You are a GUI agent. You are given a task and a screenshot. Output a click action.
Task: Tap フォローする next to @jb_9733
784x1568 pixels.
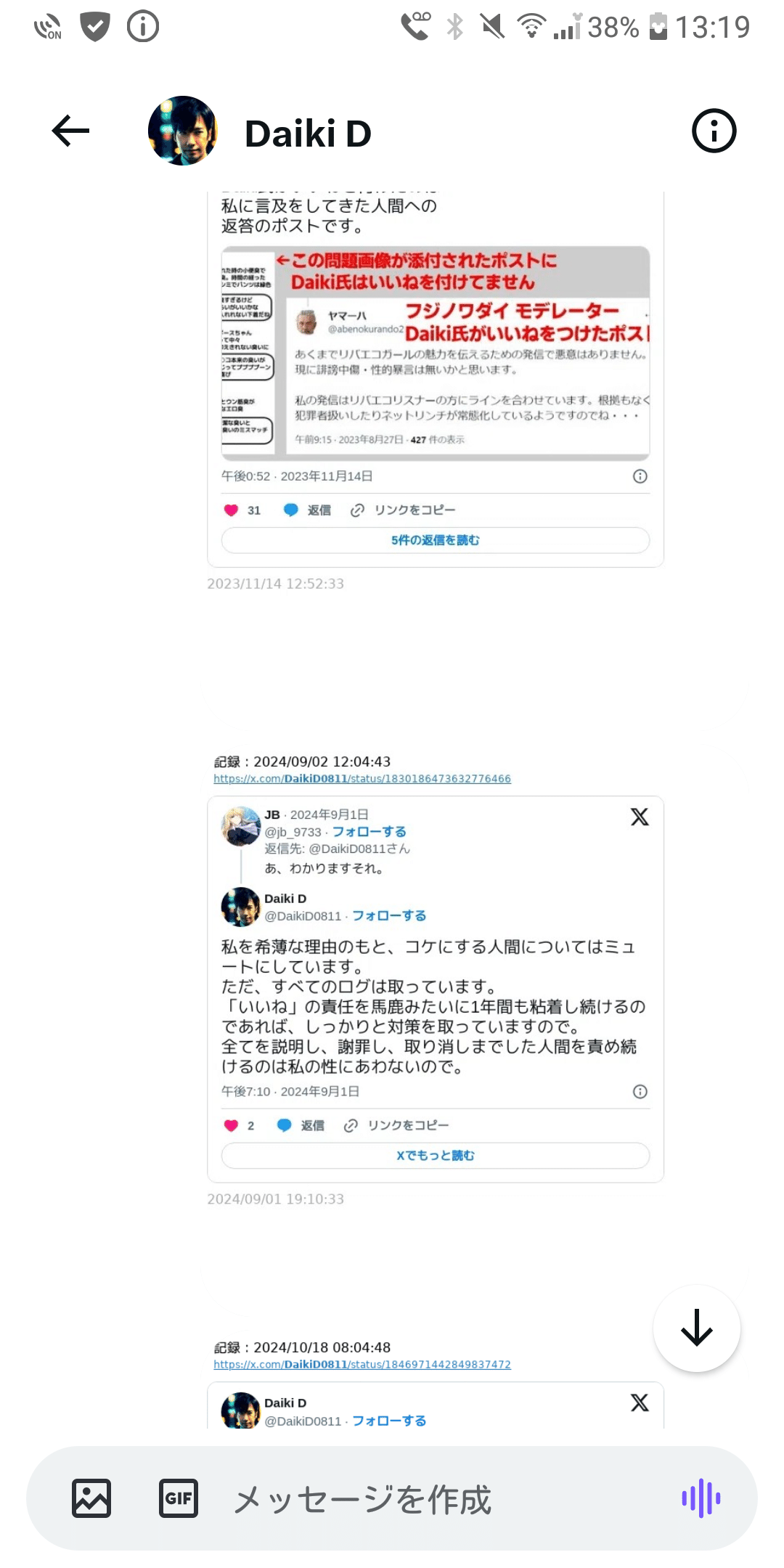[369, 832]
